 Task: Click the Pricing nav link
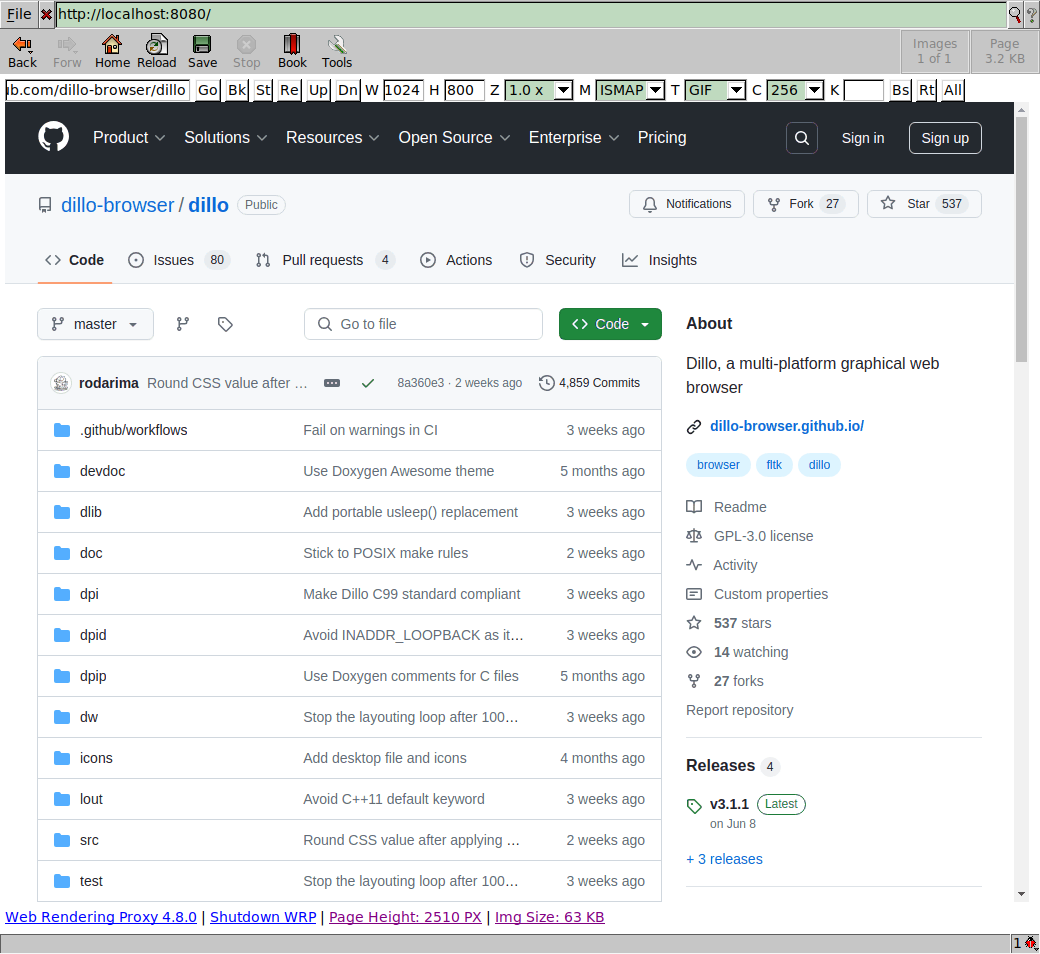pyautogui.click(x=662, y=137)
